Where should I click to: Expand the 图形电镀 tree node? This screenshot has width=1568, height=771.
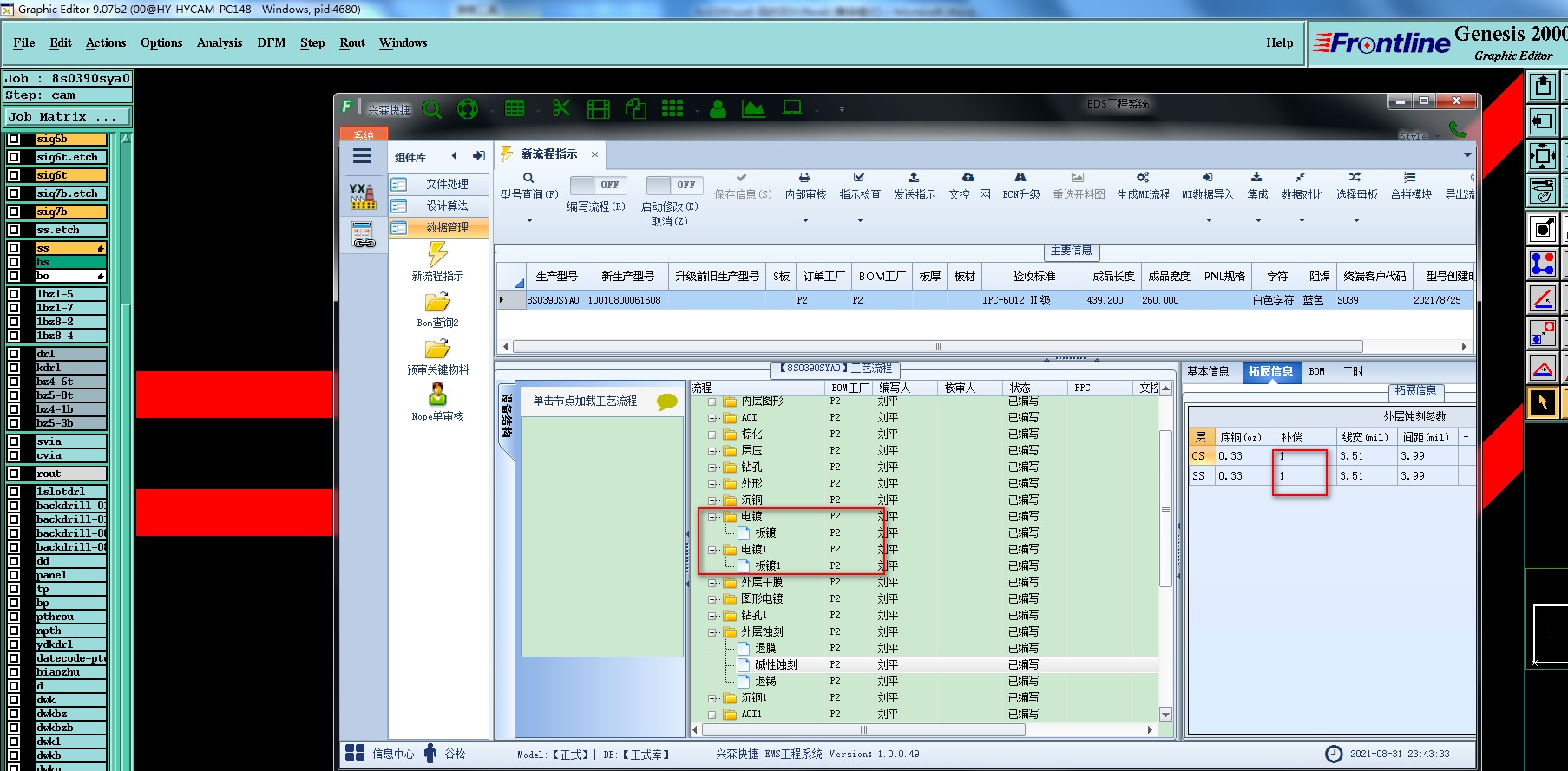(713, 599)
